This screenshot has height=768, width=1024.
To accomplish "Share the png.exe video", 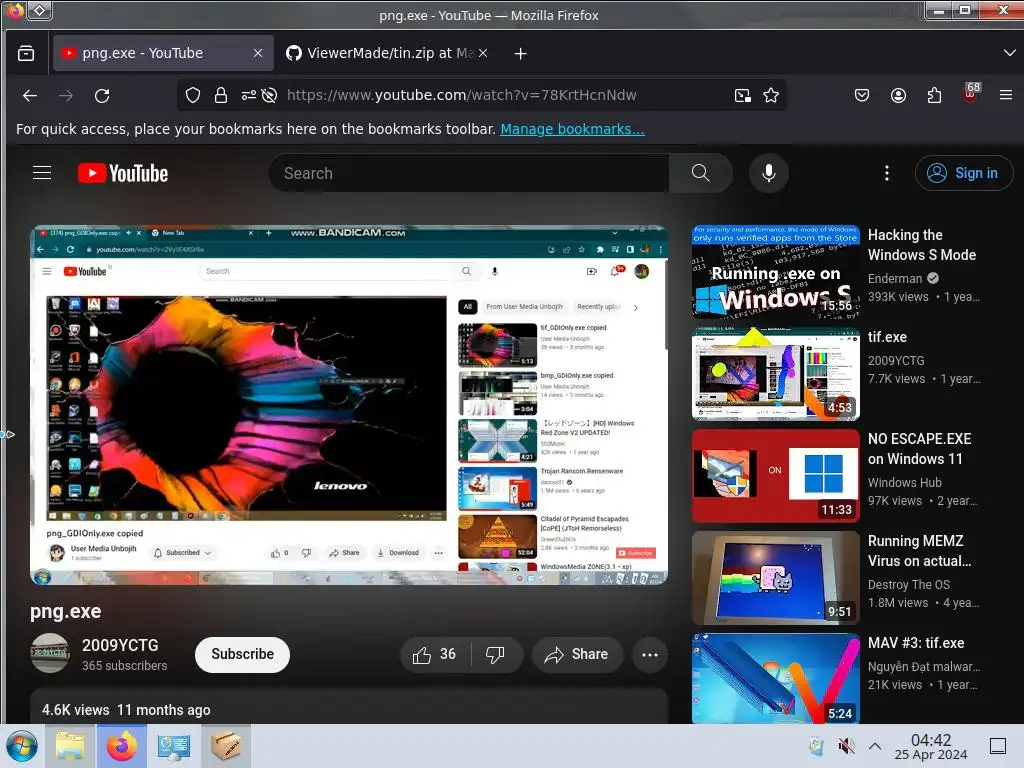I will 577,654.
